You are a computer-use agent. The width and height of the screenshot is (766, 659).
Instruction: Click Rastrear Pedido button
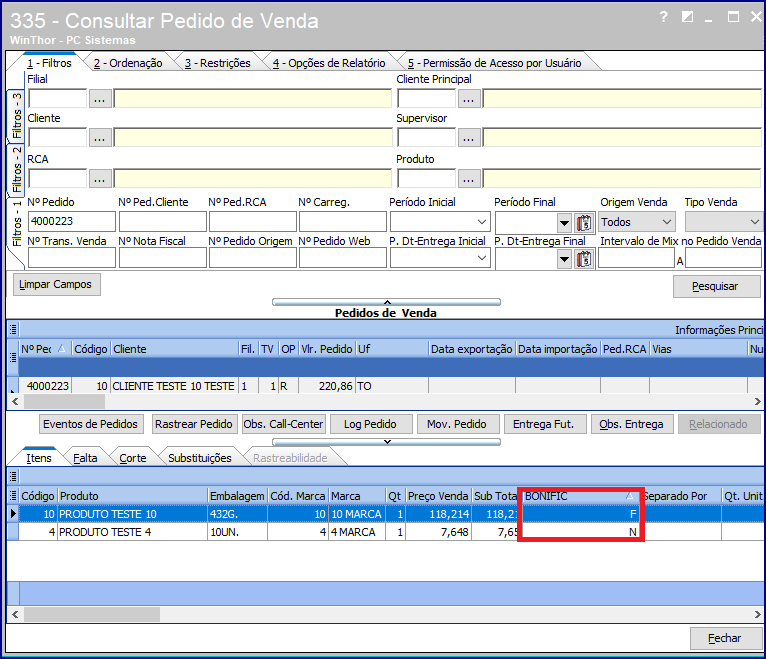point(194,424)
